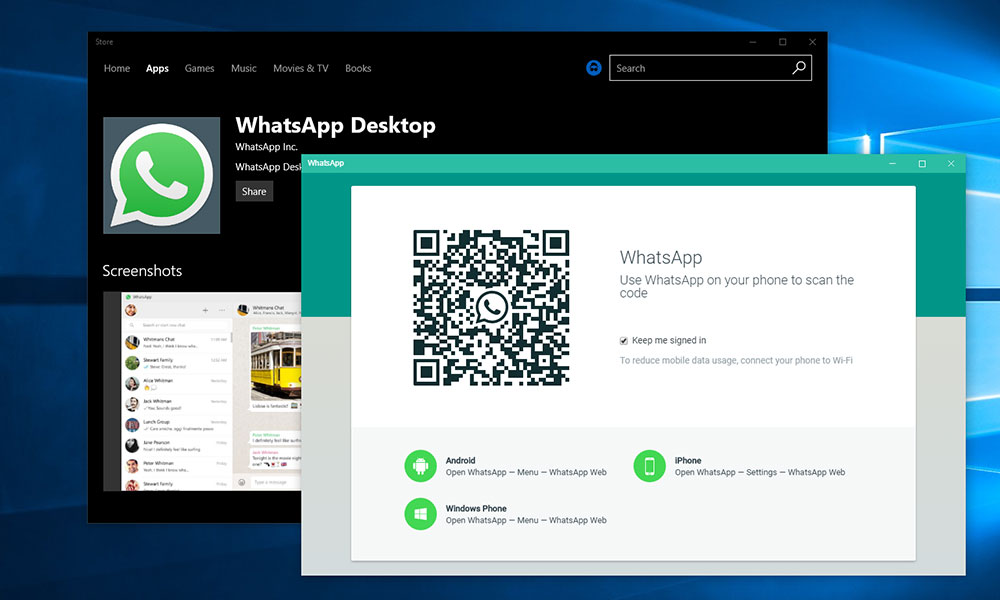The height and width of the screenshot is (600, 1000).
Task: Toggle the Keep me signed in checkbox
Action: click(624, 341)
